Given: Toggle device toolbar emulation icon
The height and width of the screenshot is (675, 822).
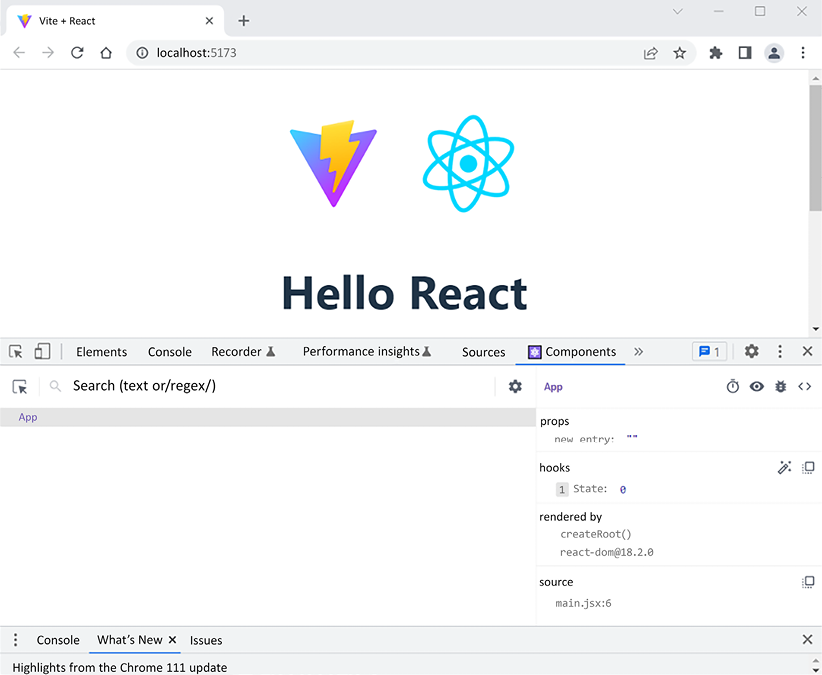Looking at the screenshot, I should [42, 351].
